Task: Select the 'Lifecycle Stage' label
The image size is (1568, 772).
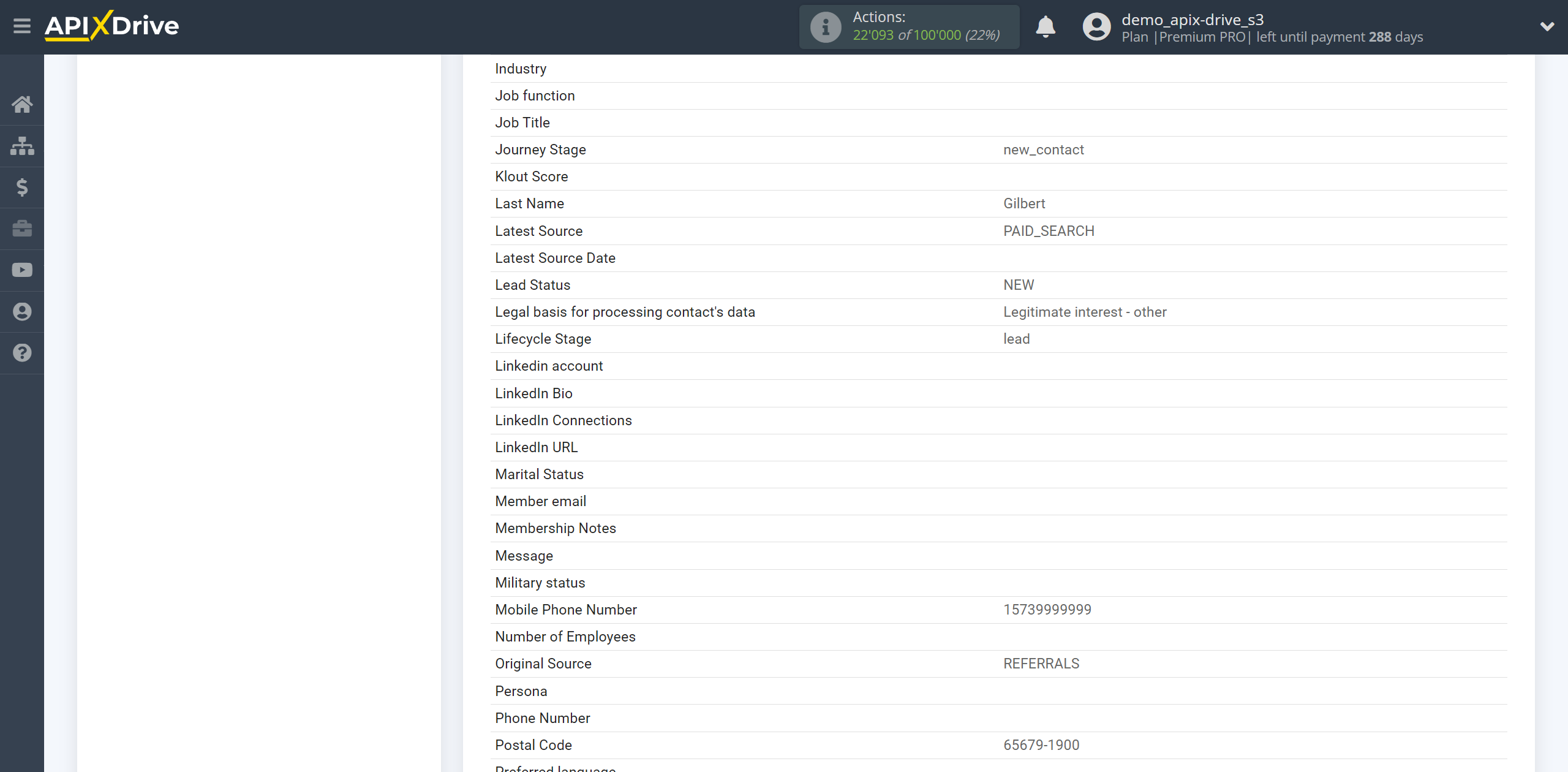Action: [x=543, y=339]
